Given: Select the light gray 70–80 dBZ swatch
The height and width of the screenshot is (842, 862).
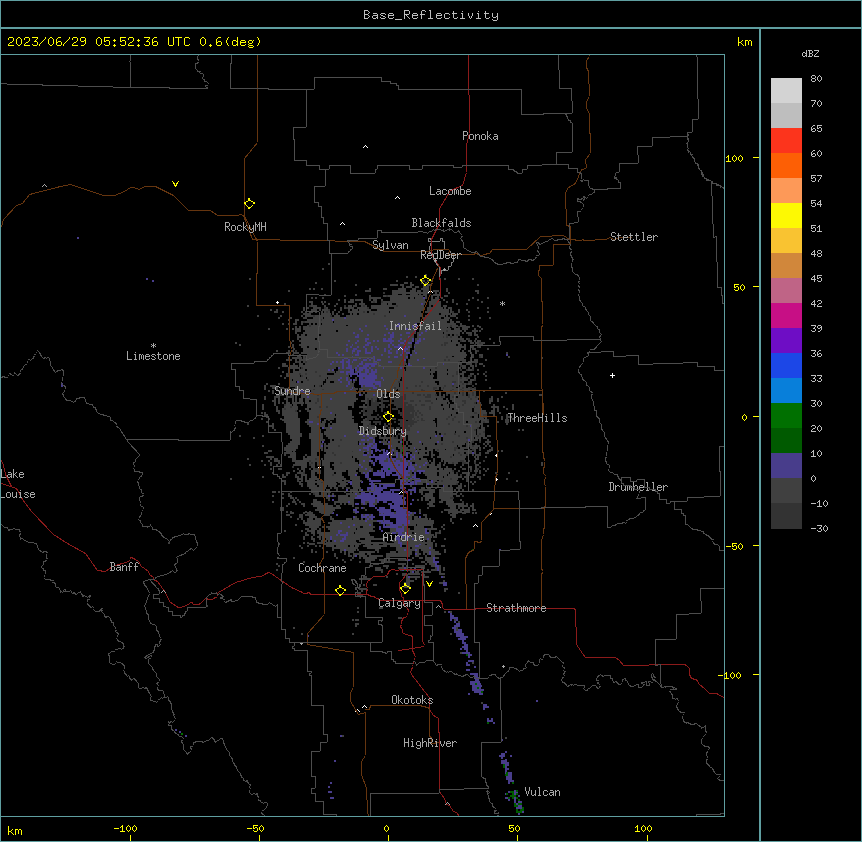Looking at the screenshot, I should 786,91.
